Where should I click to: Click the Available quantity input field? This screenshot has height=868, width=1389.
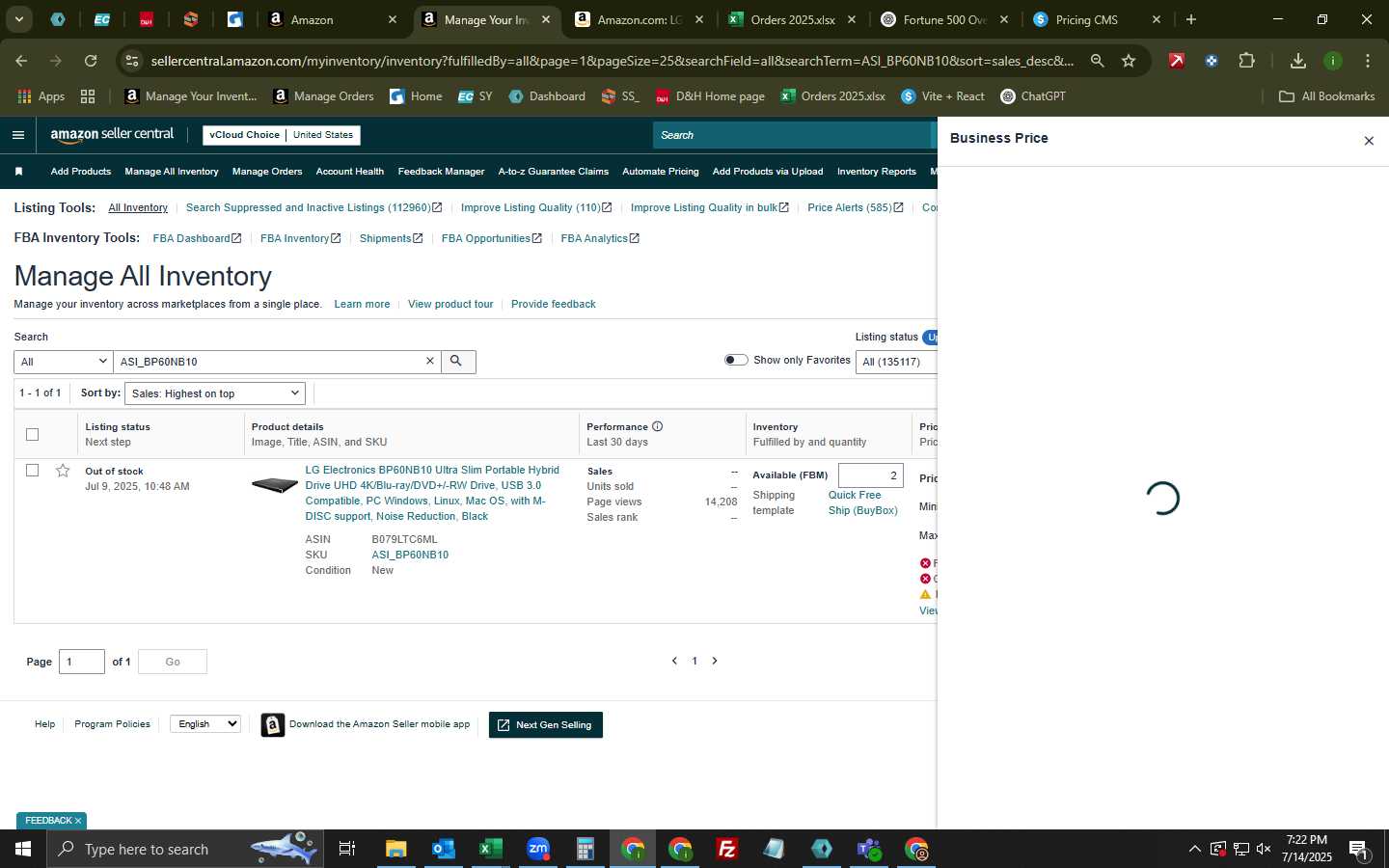point(871,475)
